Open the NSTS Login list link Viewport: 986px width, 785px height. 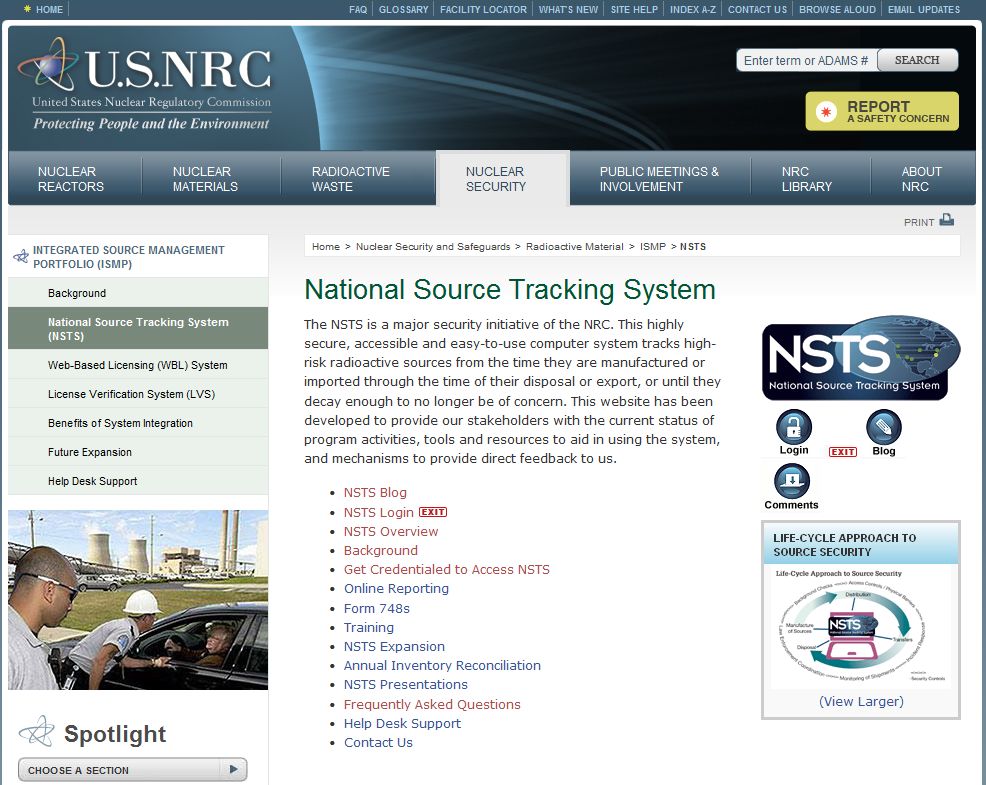coord(379,512)
